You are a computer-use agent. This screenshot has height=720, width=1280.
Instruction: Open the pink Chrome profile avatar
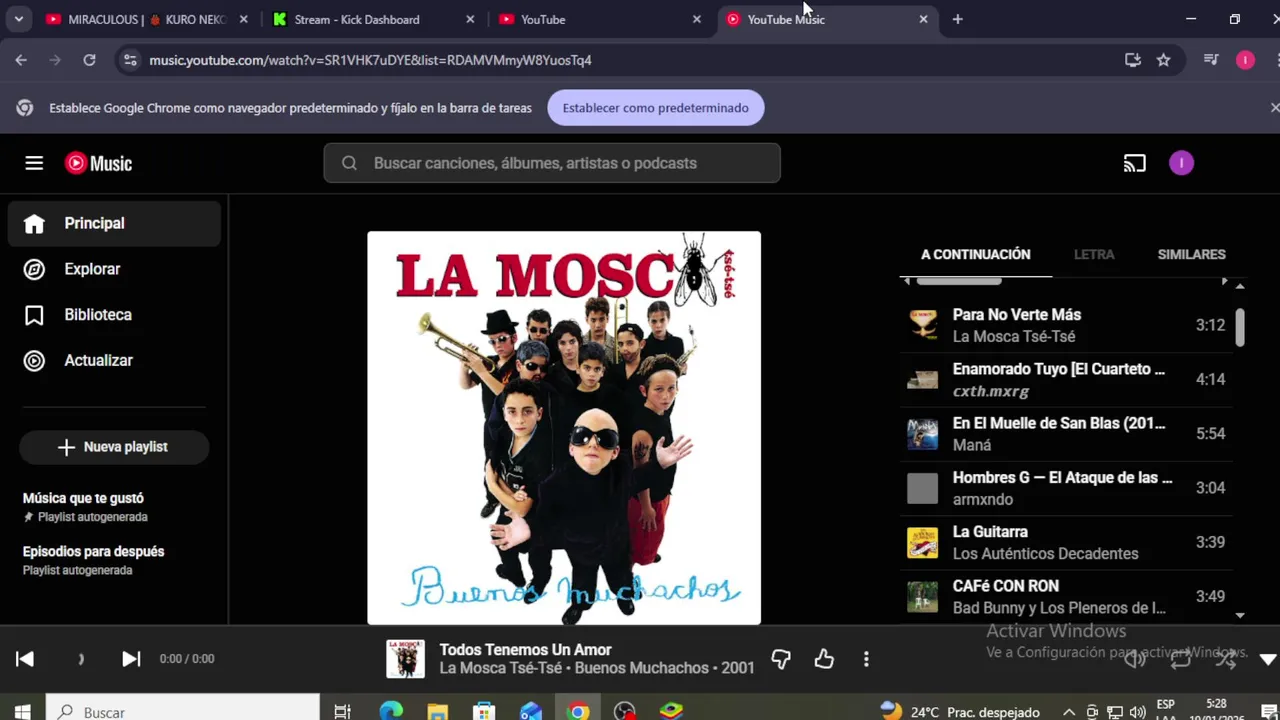coord(1245,60)
